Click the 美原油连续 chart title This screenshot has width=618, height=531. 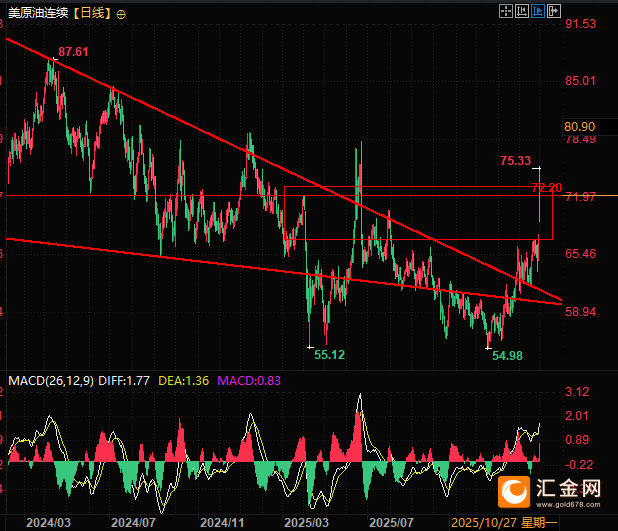click(38, 13)
